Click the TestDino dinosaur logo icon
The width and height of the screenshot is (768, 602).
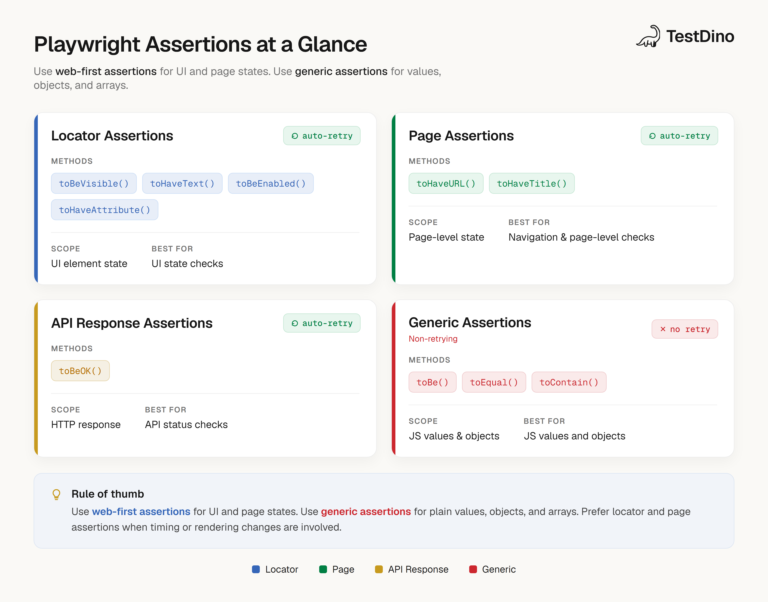(x=648, y=36)
